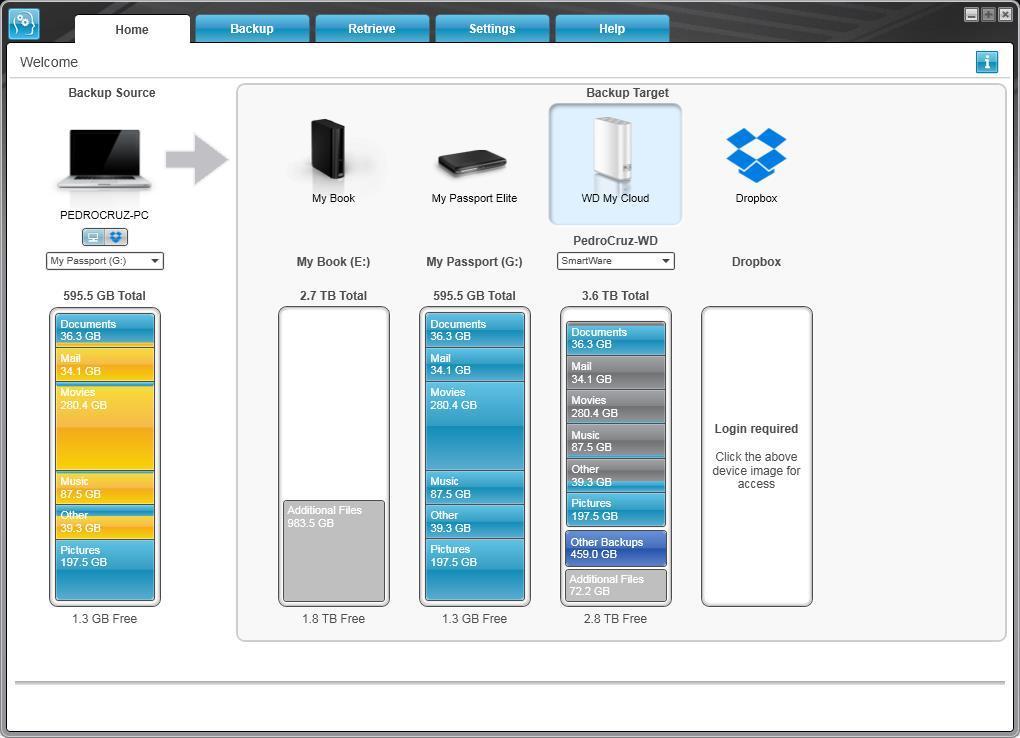Image resolution: width=1020 pixels, height=738 pixels.
Task: Select Other Backups 459.0 GB segment
Action: pos(615,548)
